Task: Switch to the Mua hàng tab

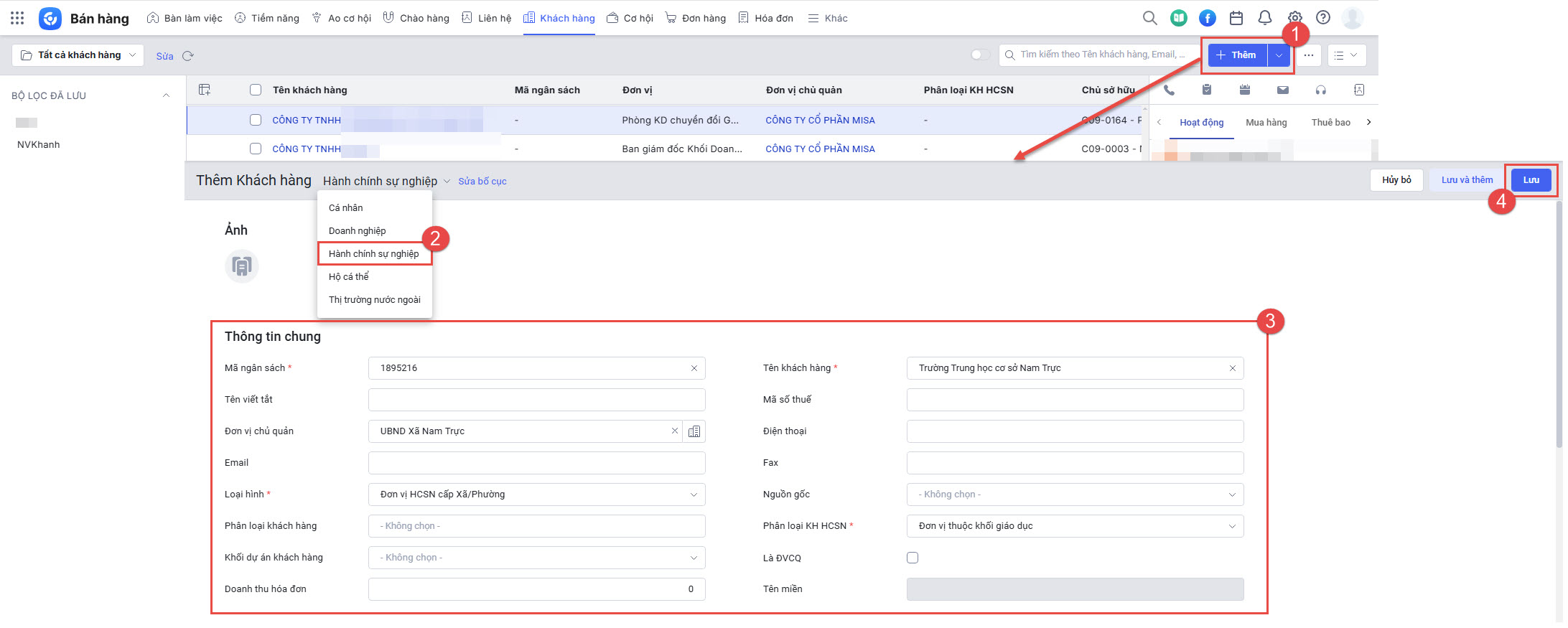Action: click(1266, 123)
